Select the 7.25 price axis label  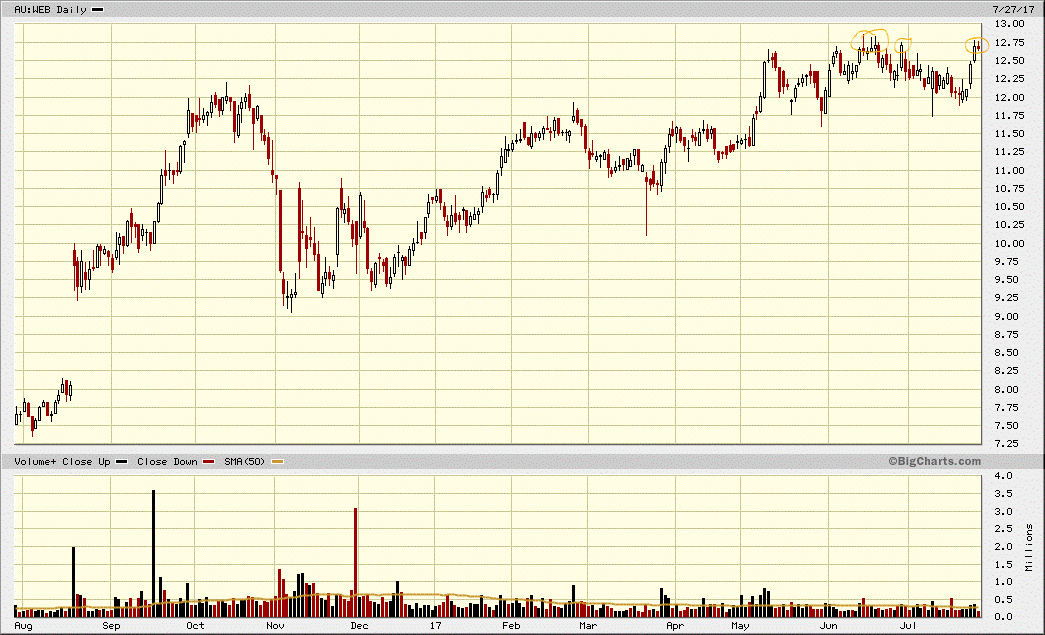(1006, 442)
